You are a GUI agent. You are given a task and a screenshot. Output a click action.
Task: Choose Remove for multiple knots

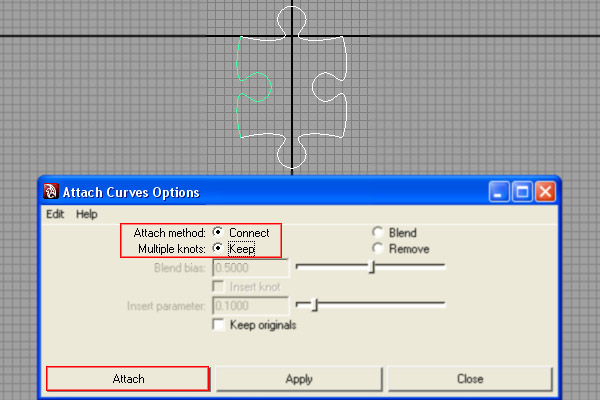[377, 248]
